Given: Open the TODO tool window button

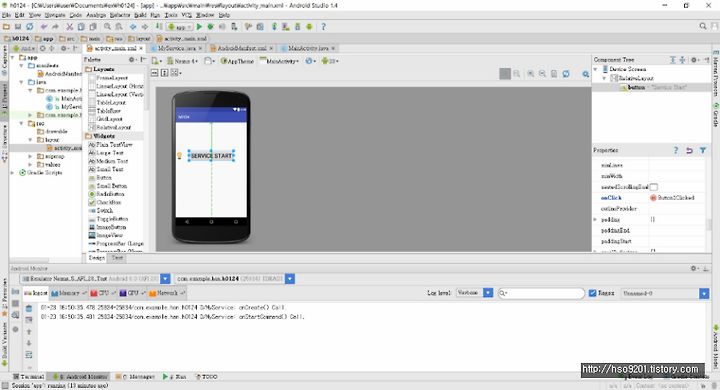Looking at the screenshot, I should pos(206,377).
